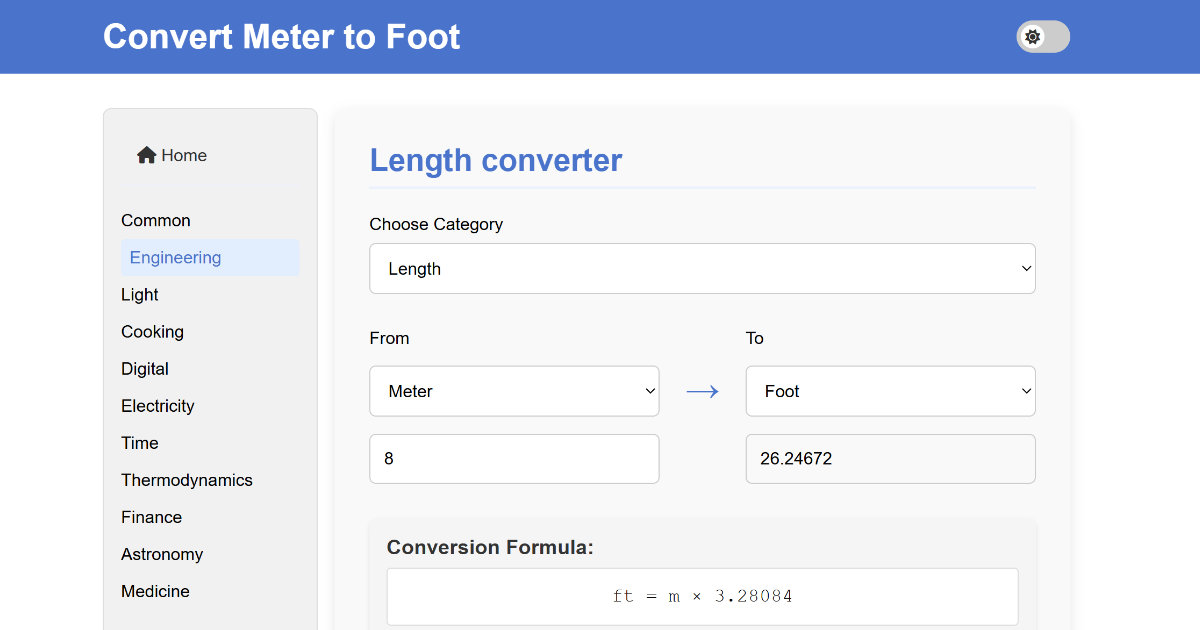Click the From value input field

pyautogui.click(x=514, y=459)
